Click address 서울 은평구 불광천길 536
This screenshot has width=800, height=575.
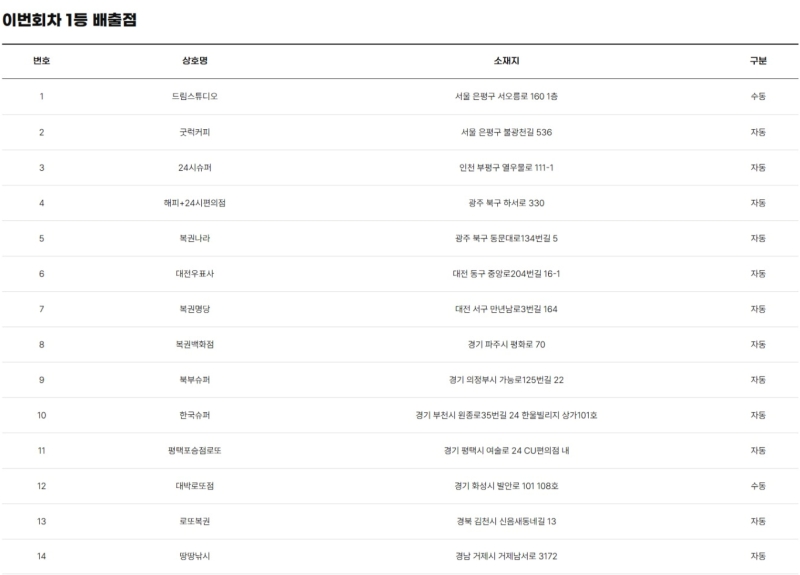coord(506,132)
